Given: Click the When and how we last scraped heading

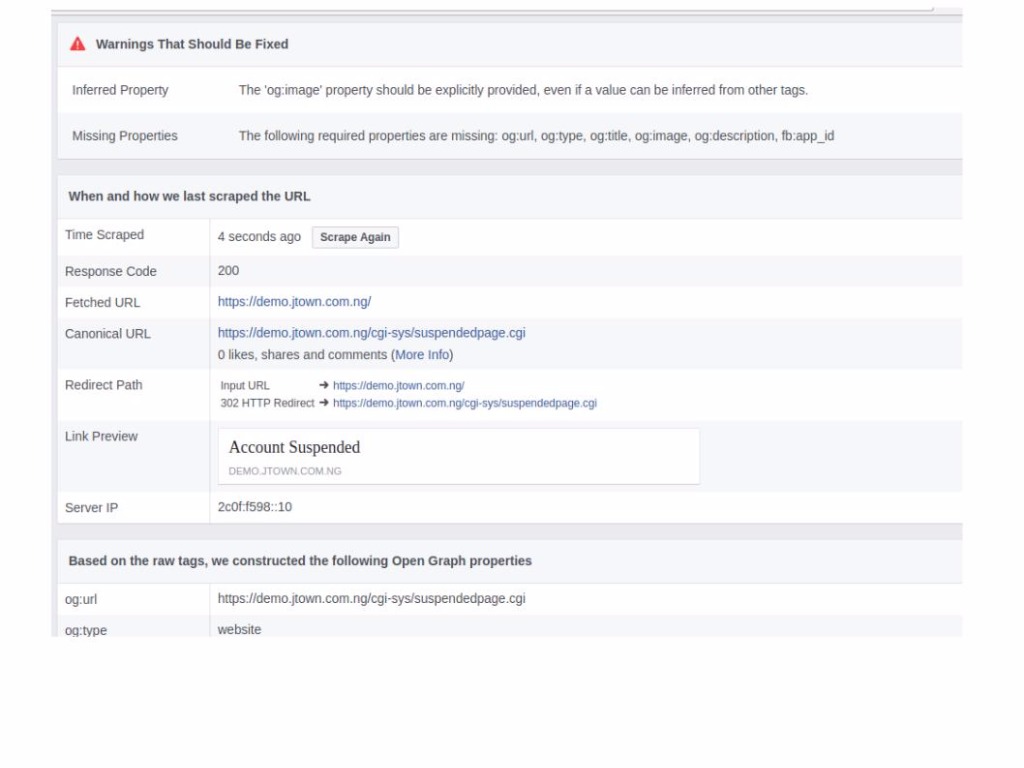Looking at the screenshot, I should point(189,196).
